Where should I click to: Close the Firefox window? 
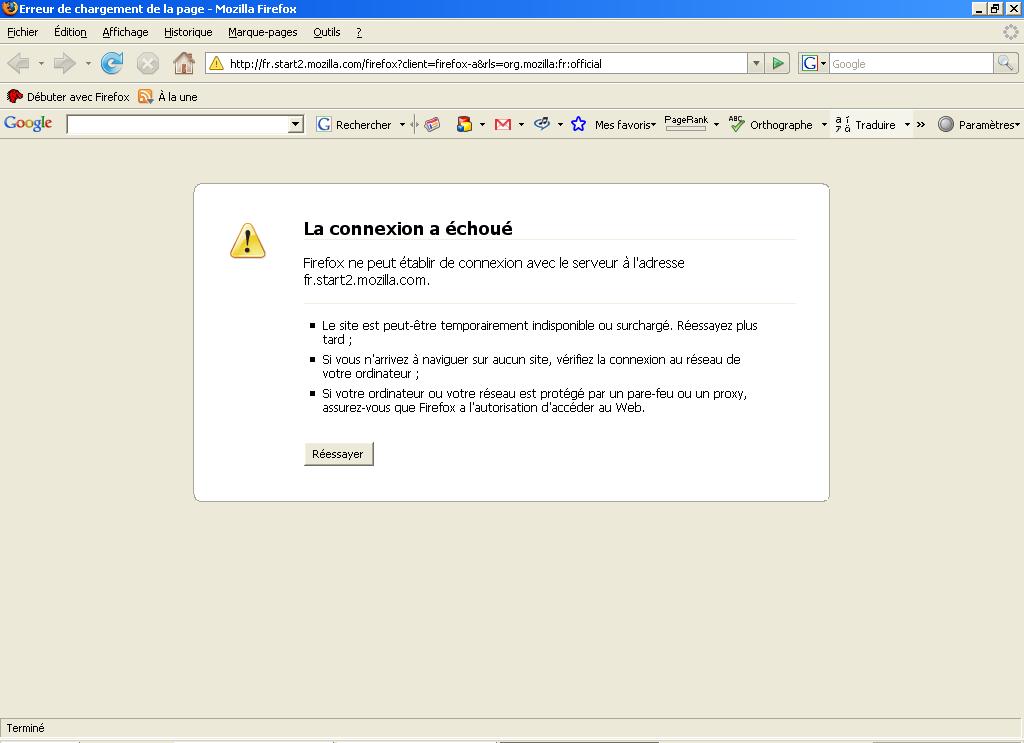[1013, 8]
